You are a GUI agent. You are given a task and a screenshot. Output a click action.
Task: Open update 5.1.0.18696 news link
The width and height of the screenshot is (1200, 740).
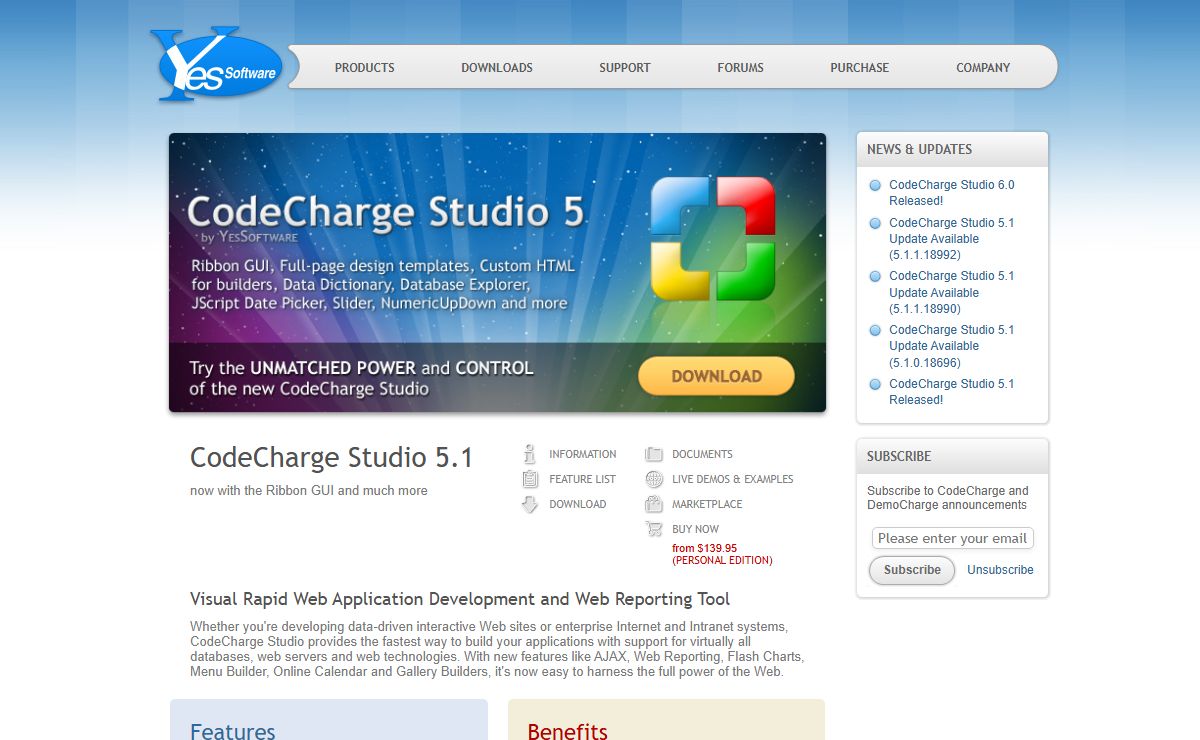(x=951, y=346)
